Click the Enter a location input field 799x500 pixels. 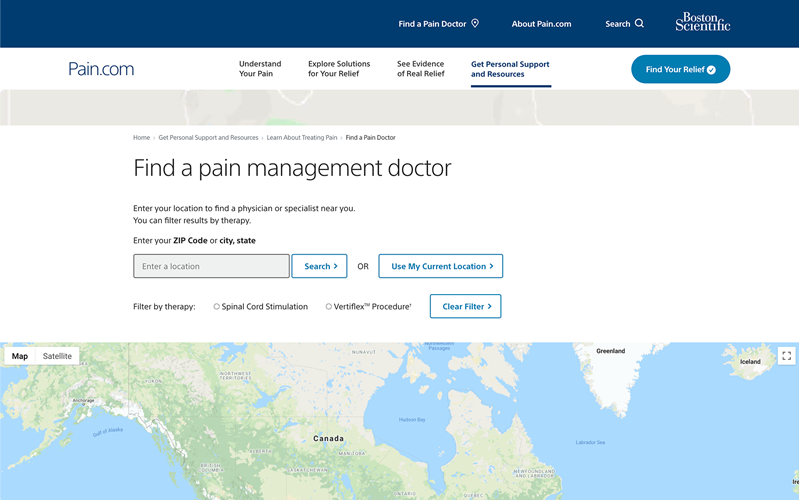point(211,266)
